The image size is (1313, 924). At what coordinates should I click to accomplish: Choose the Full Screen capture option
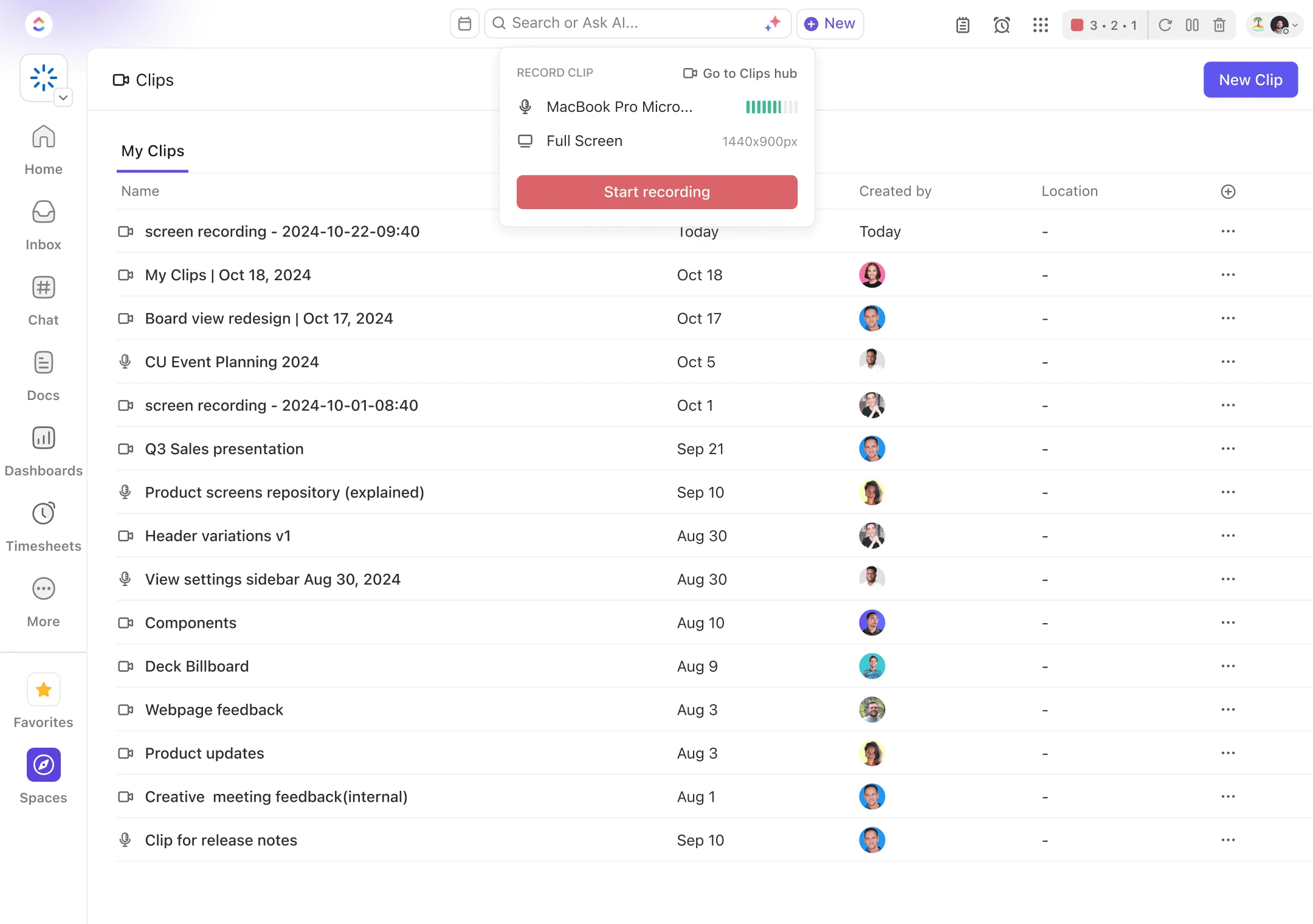coord(584,141)
